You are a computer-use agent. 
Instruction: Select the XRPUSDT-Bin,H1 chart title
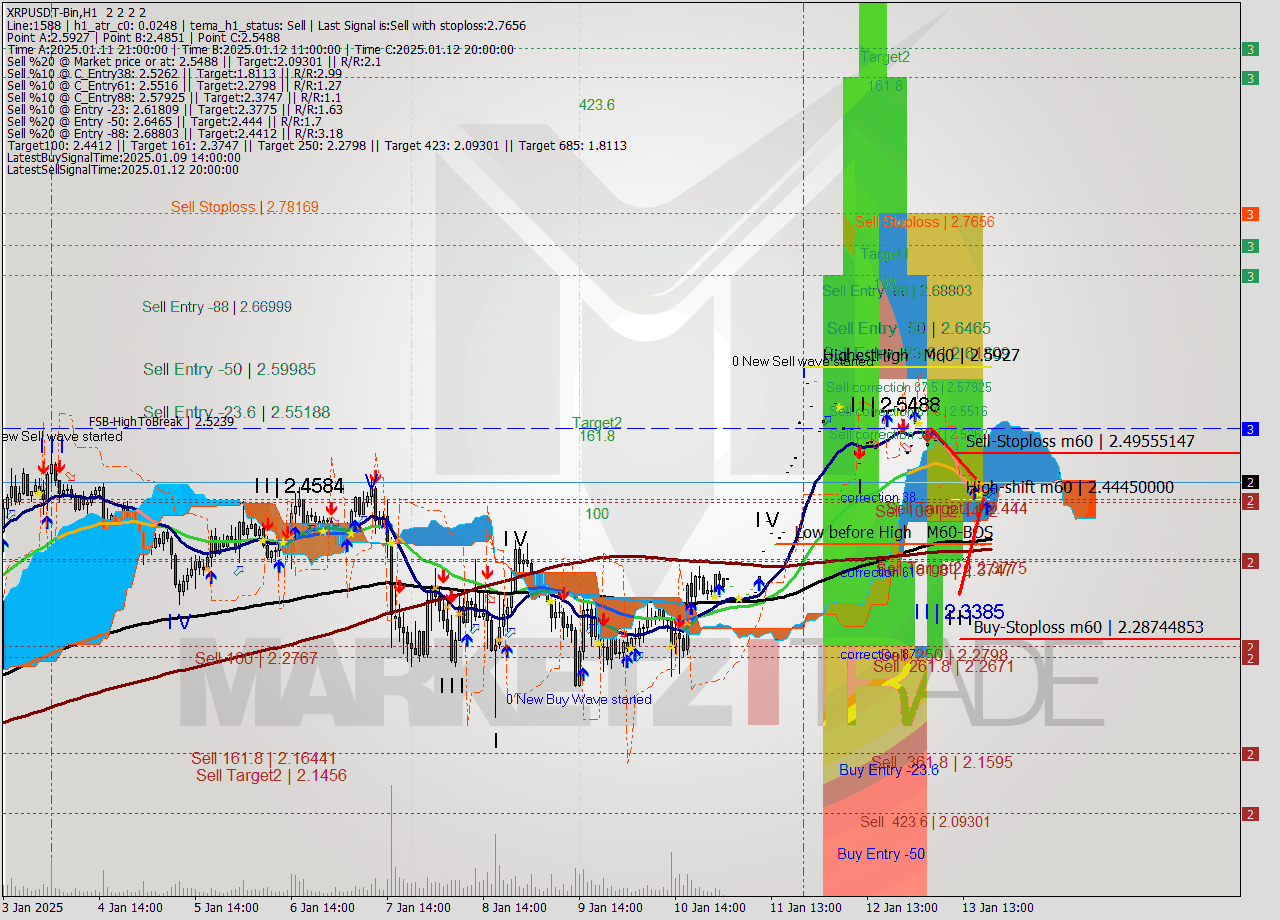tap(76, 13)
